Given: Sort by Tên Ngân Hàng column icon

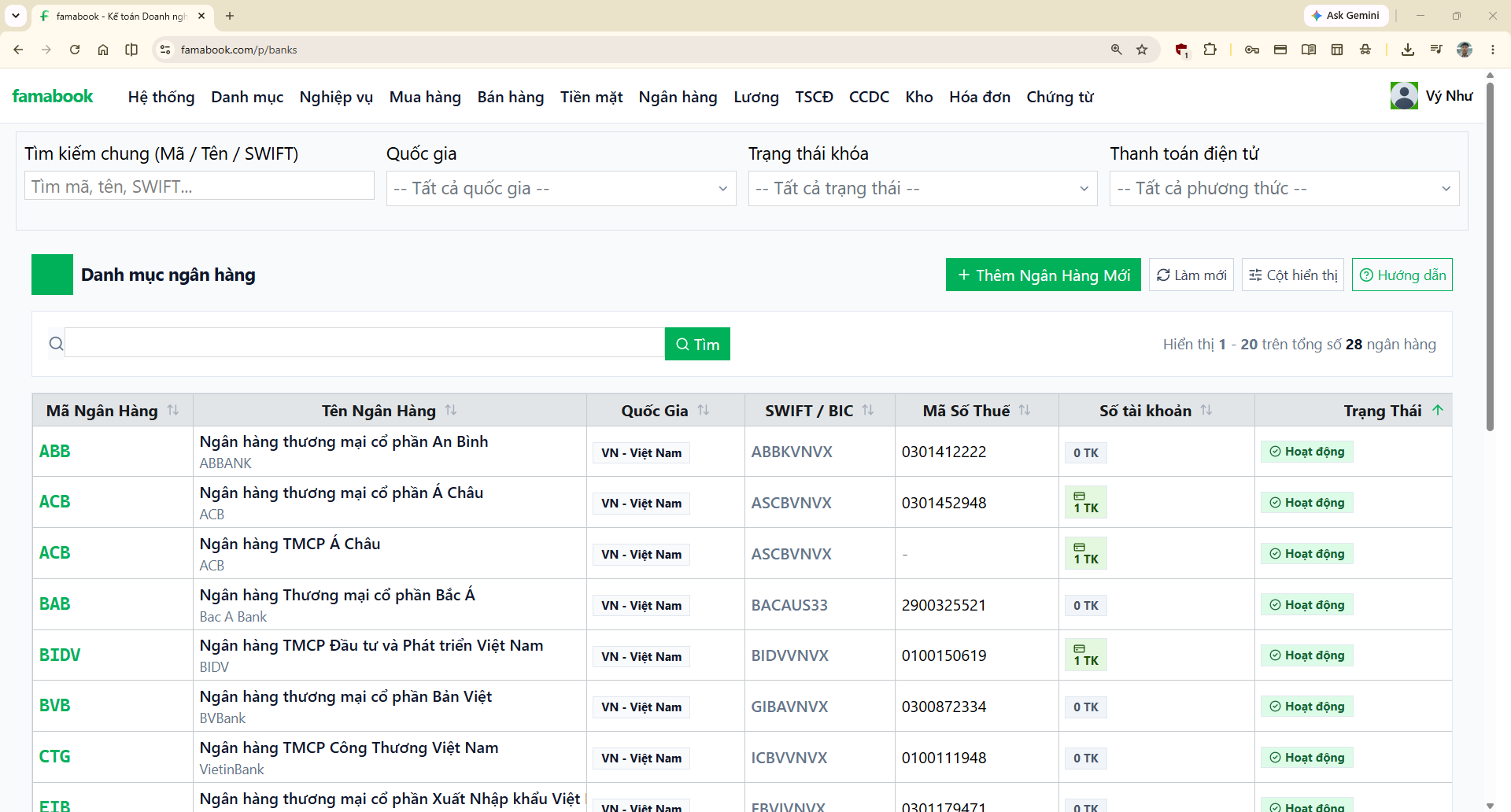Looking at the screenshot, I should [451, 410].
